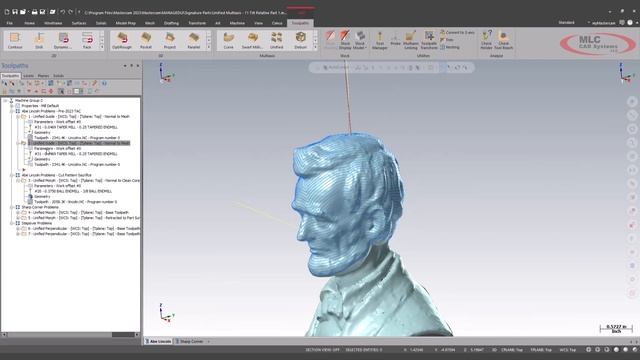Start a Dynamic Mill toolpath
This screenshot has width=640, height=360.
[63, 40]
